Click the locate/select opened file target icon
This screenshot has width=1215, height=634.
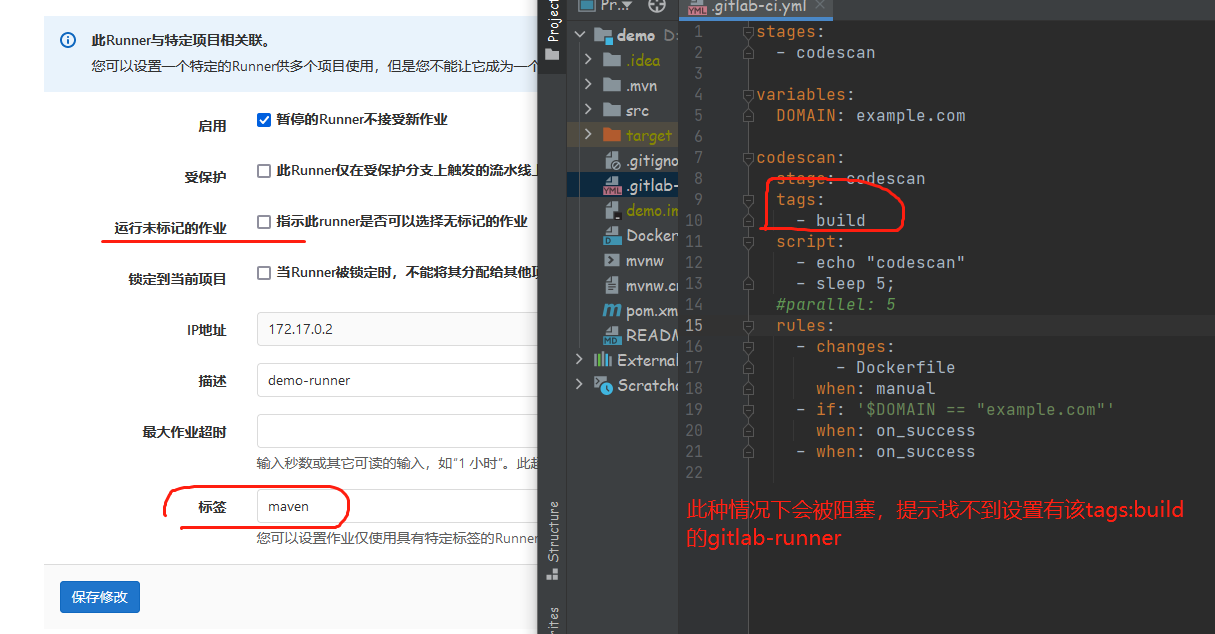click(656, 5)
